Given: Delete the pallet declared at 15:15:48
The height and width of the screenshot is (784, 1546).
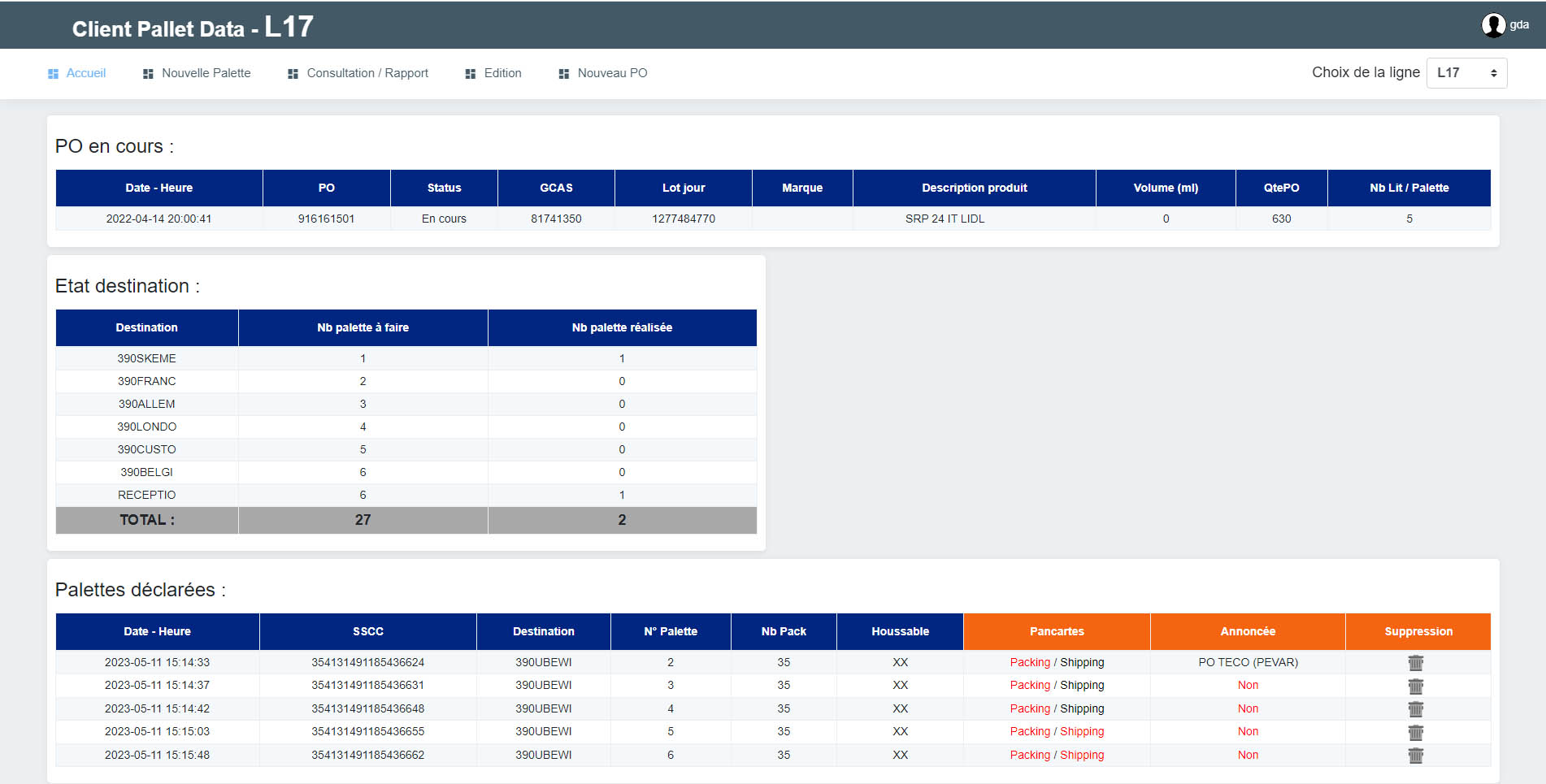Looking at the screenshot, I should point(1415,756).
